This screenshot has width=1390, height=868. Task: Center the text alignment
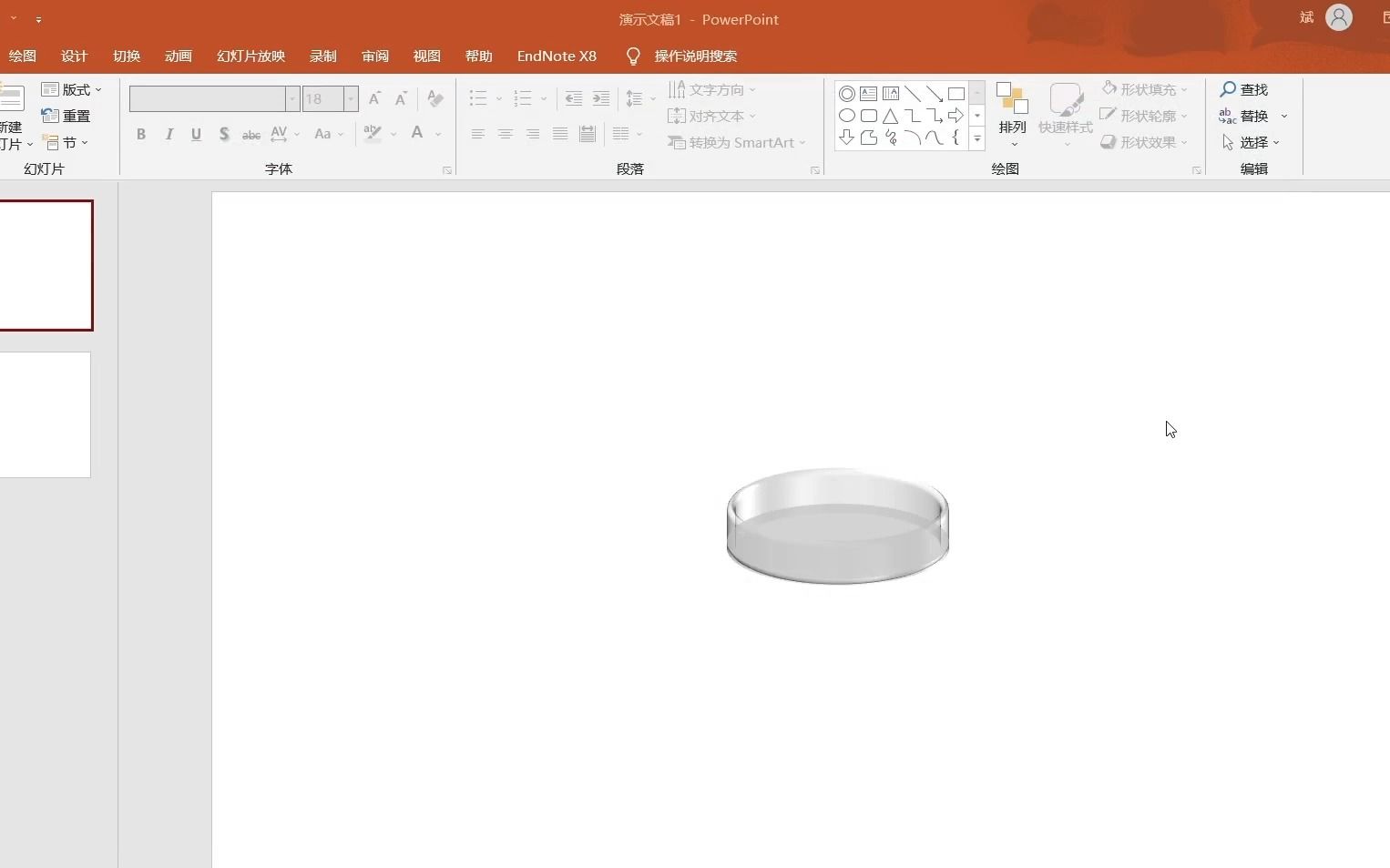(x=506, y=134)
